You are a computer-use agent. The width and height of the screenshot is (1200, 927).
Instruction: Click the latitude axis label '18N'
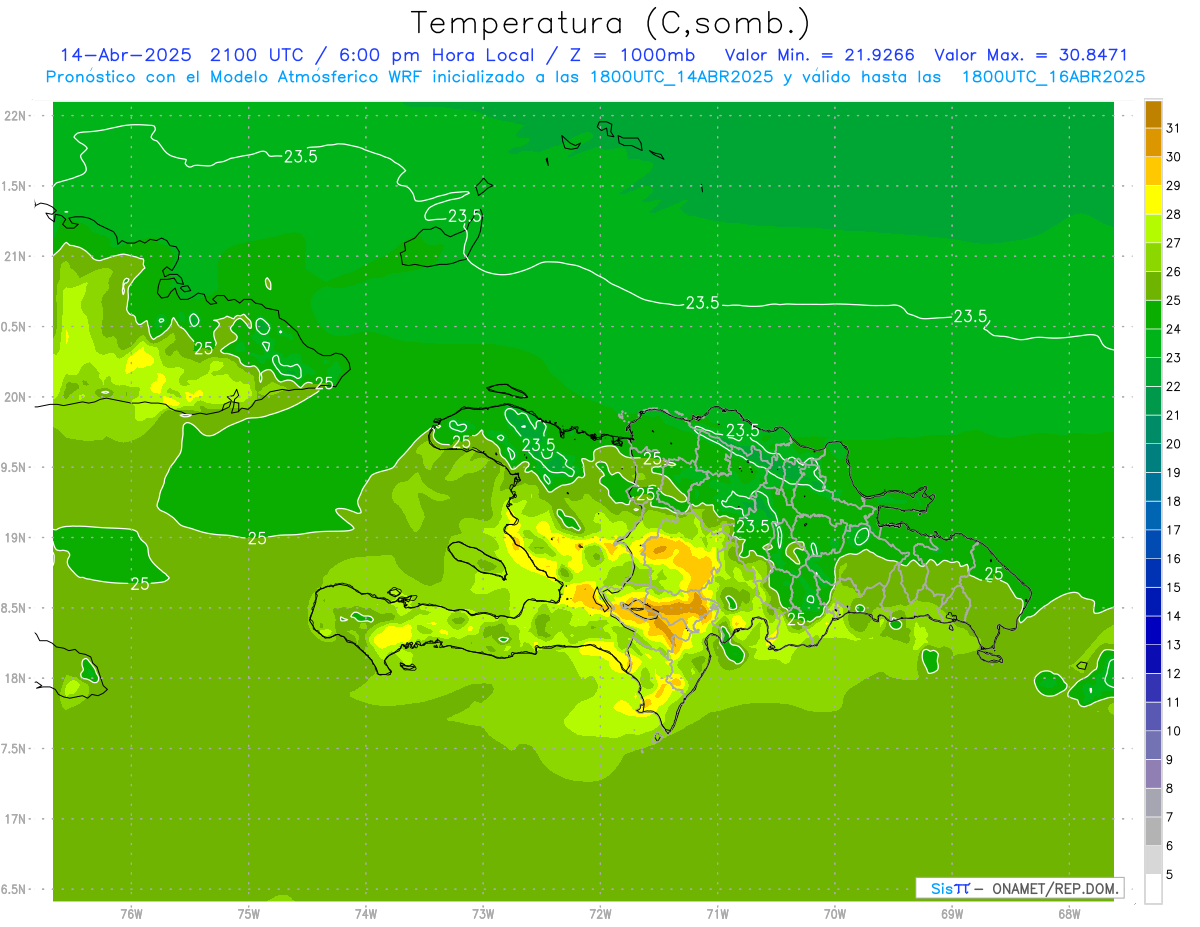point(16,678)
